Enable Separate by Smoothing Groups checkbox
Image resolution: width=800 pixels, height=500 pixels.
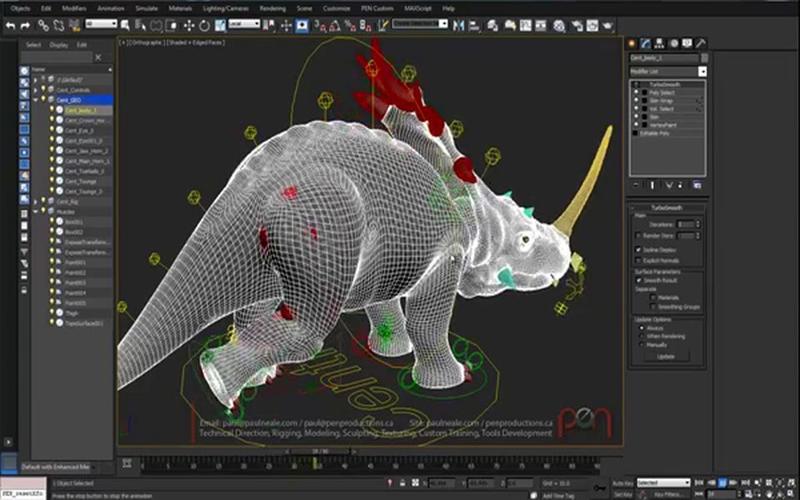coord(653,306)
